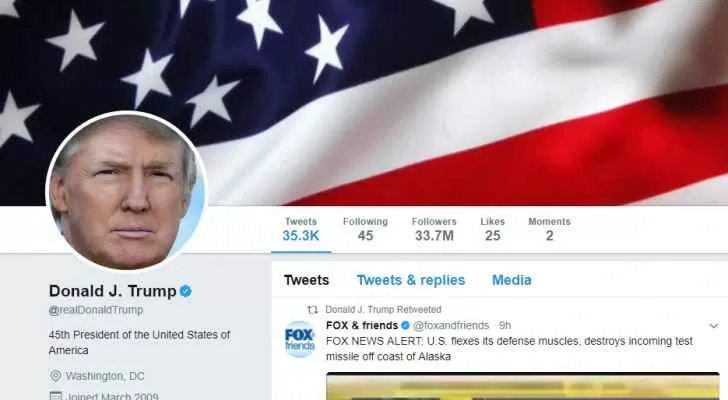Click the location pin icon beside Washington, DC

coord(55,375)
